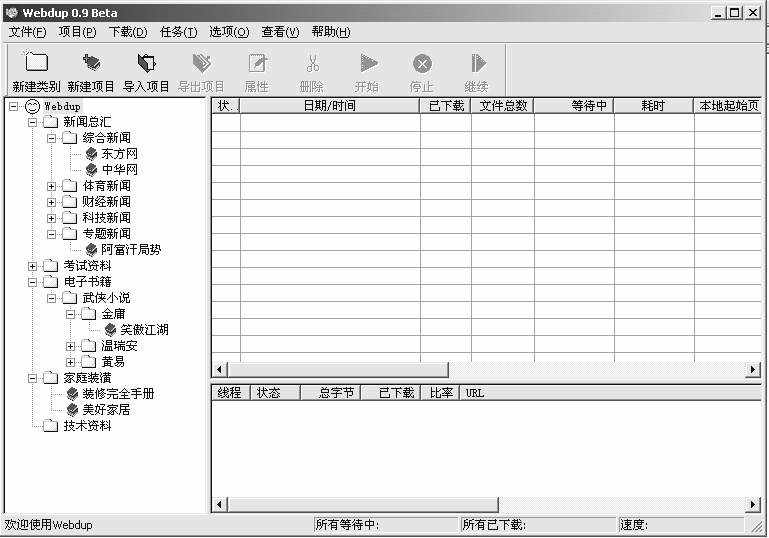Click the 新建项目 toolbar icon
Screen dimensions: 769x538
coord(91,62)
